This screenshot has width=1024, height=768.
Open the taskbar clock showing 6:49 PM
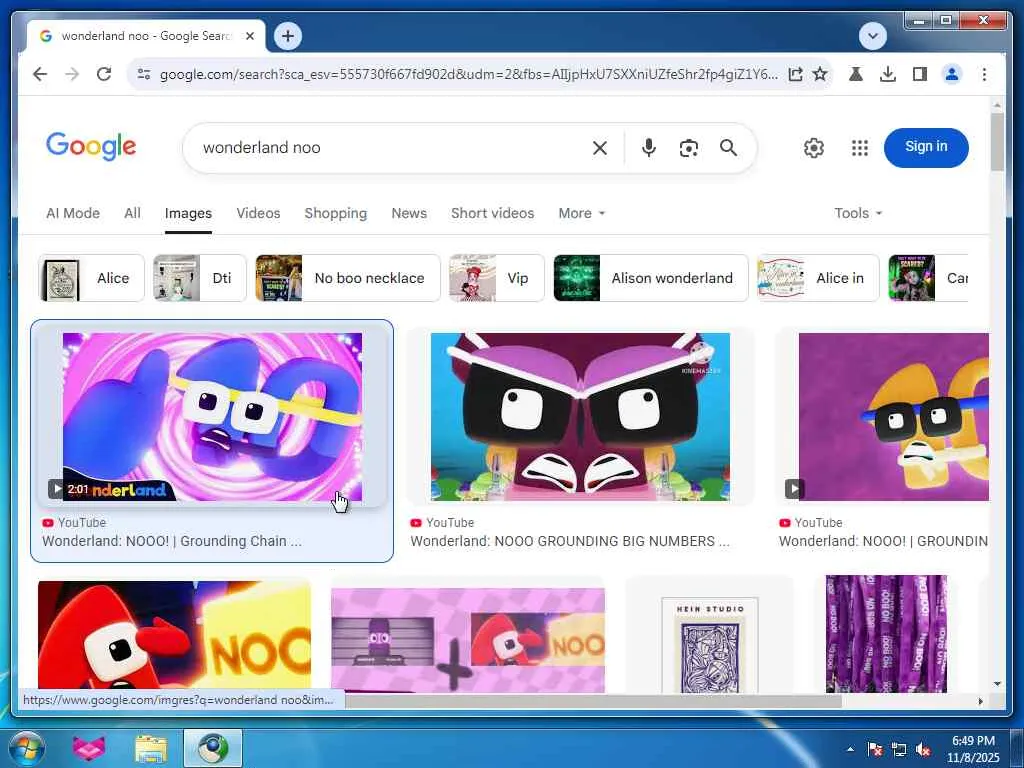point(973,749)
